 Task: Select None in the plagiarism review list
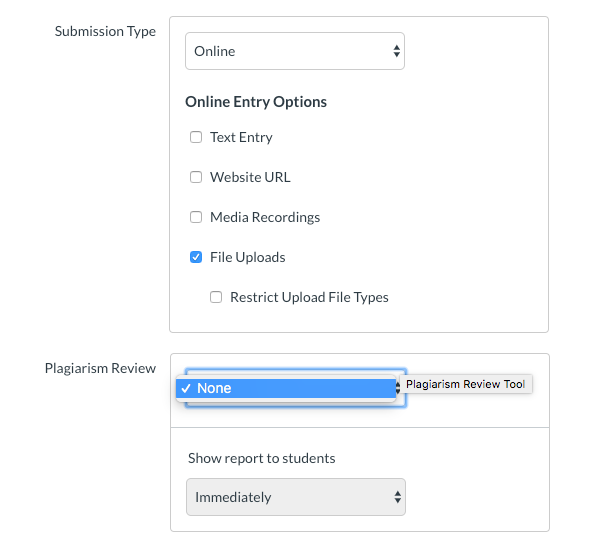pos(286,388)
